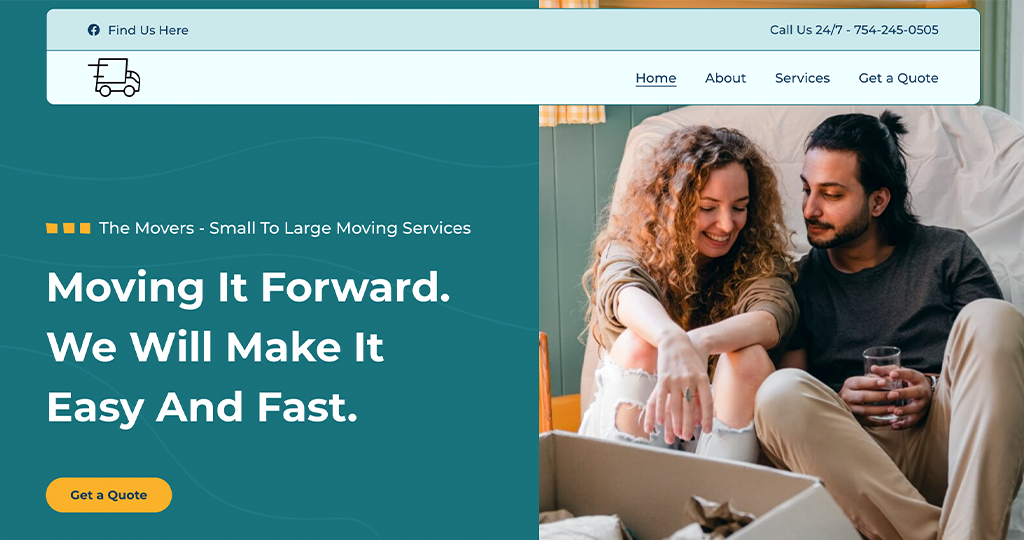Select Services in the navigation bar

(x=803, y=78)
